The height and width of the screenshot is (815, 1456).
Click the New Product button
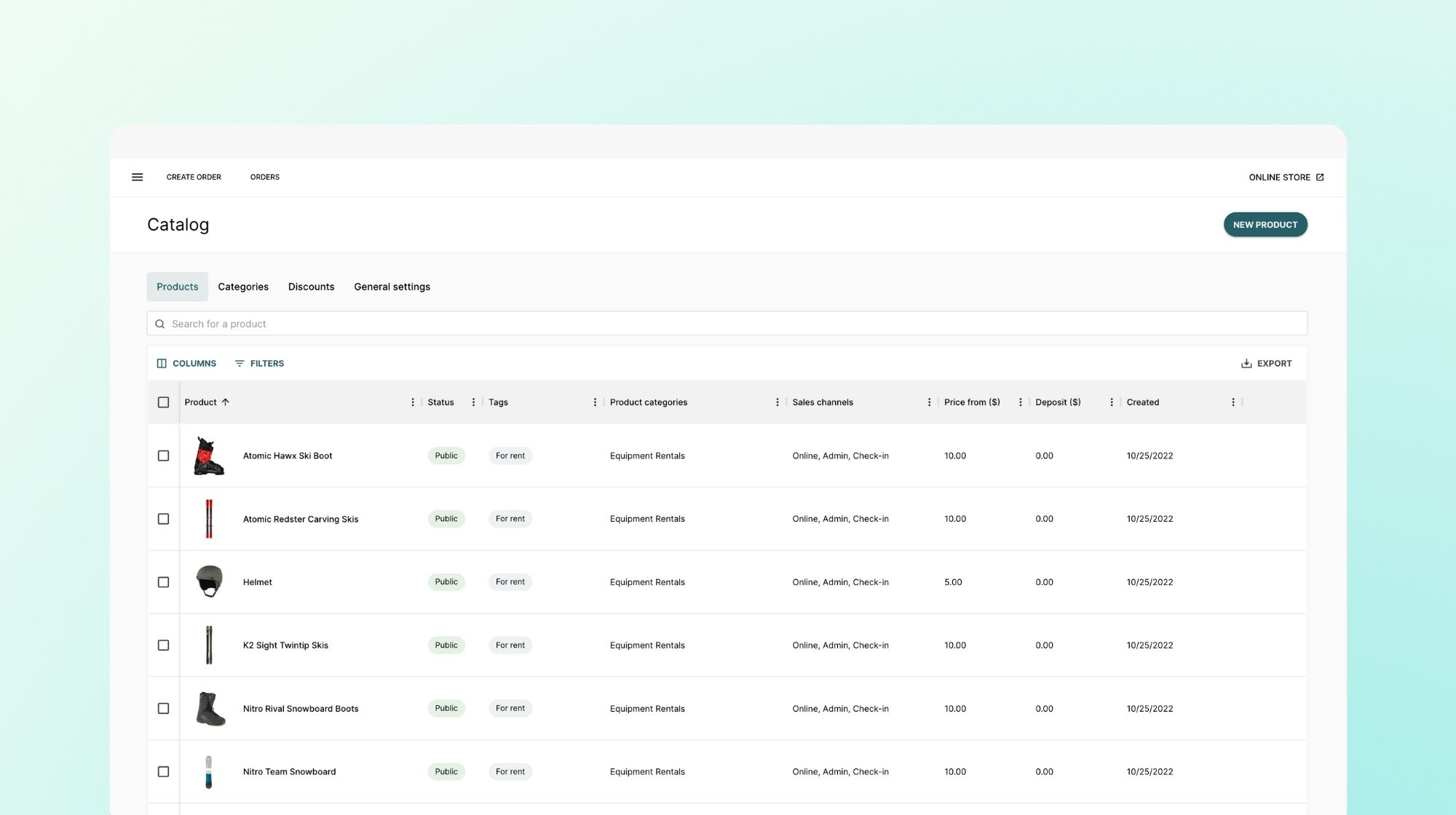(1265, 225)
